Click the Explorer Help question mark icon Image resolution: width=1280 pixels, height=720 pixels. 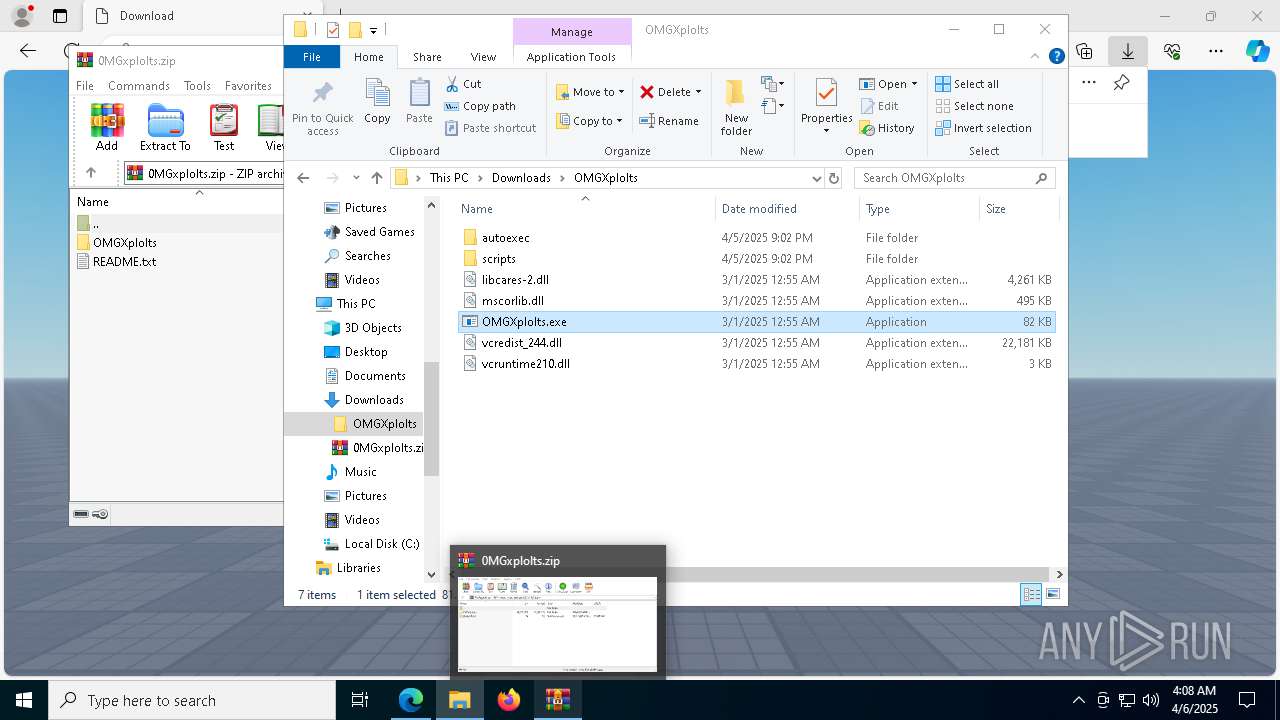(1056, 57)
